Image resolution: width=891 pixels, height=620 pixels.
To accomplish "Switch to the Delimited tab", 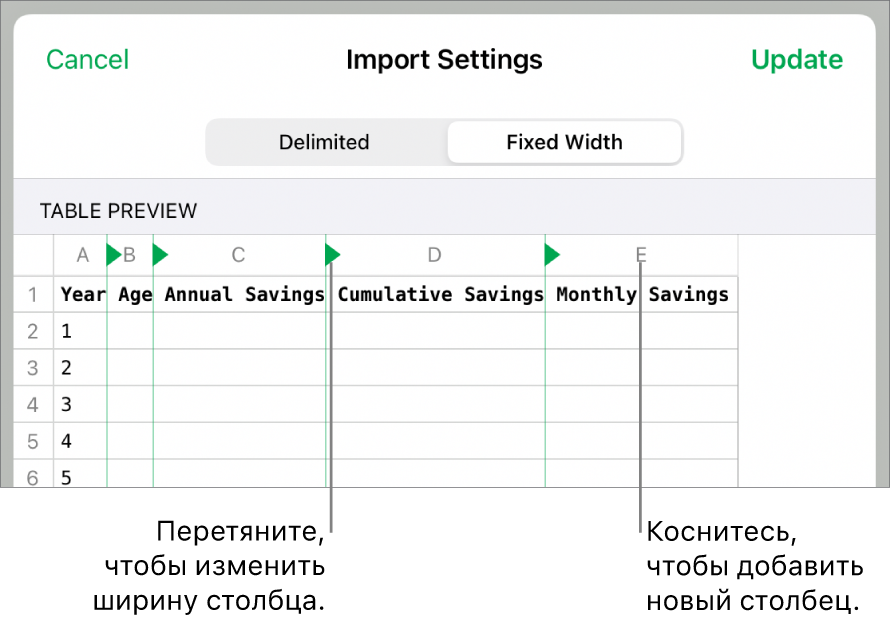I will pos(324,142).
